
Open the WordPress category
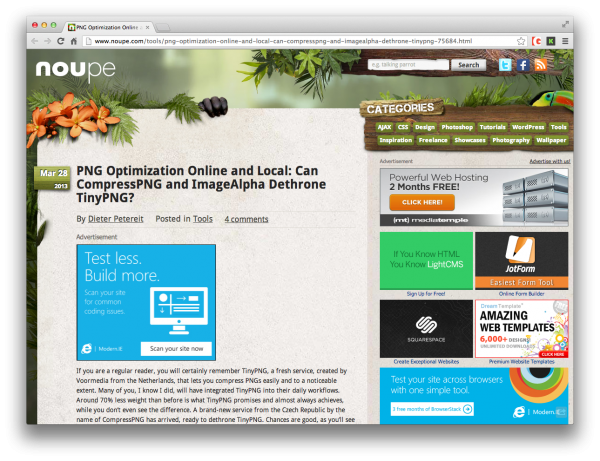point(527,127)
